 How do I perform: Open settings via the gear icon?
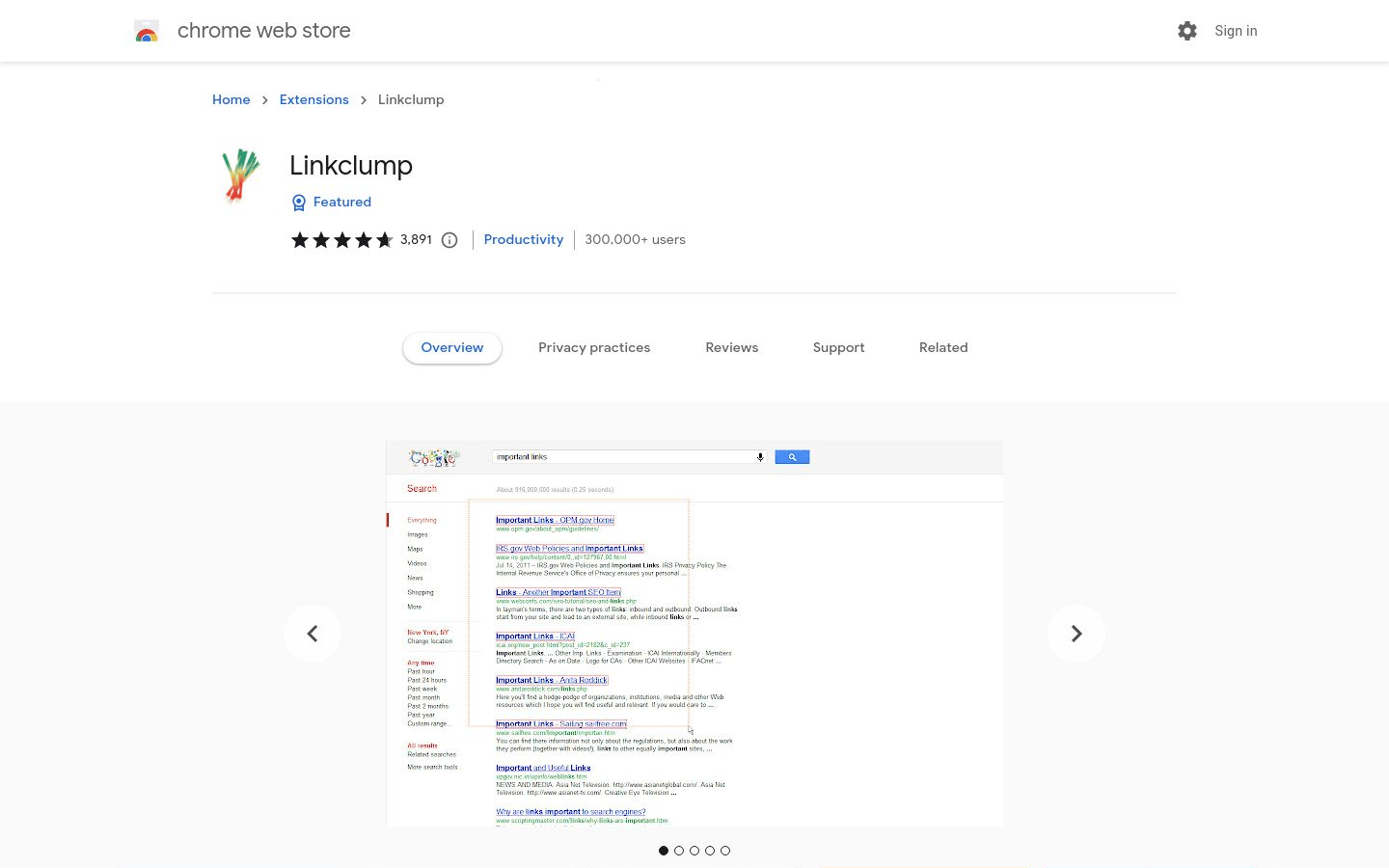point(1186,31)
